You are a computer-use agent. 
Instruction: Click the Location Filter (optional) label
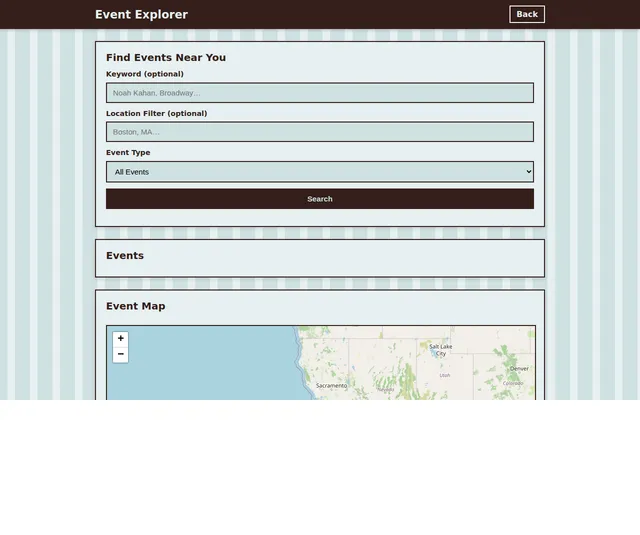157,113
